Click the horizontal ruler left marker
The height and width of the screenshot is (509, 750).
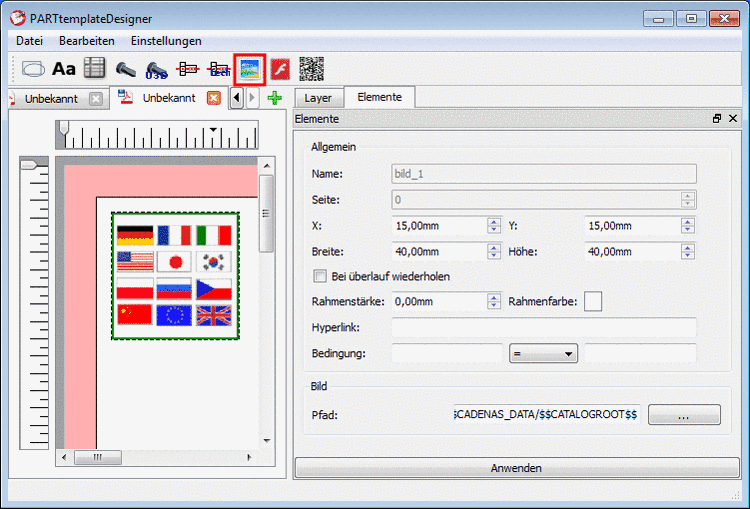pyautogui.click(x=64, y=128)
